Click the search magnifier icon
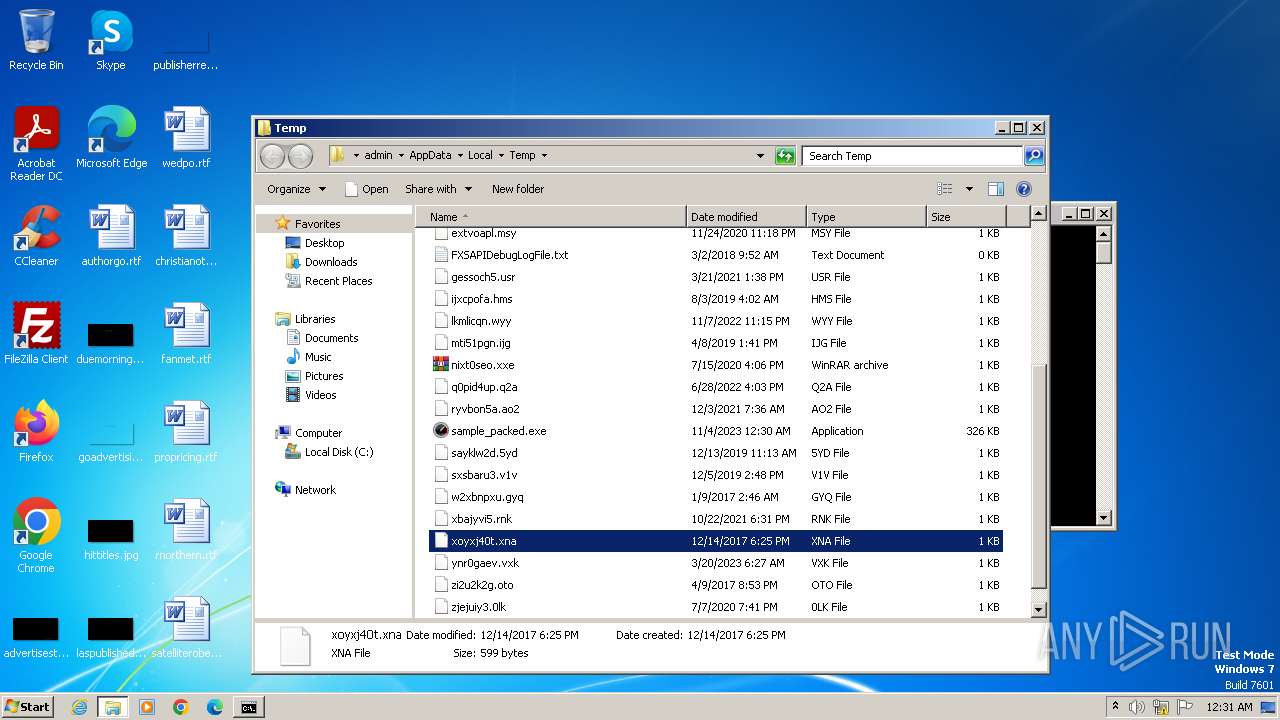This screenshot has width=1280, height=720. point(1034,156)
